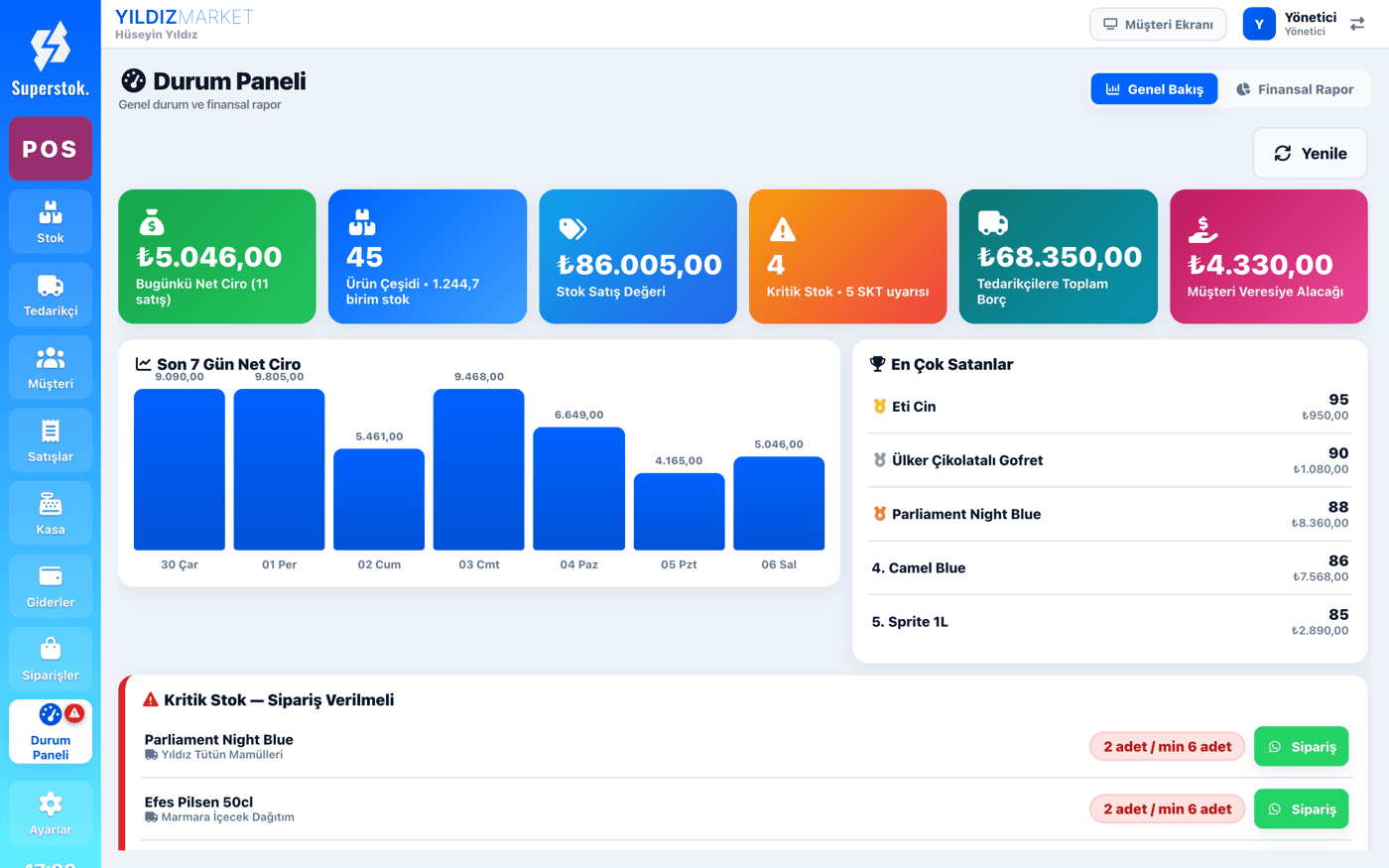Open Müşteri Ekranı

[1158, 24]
